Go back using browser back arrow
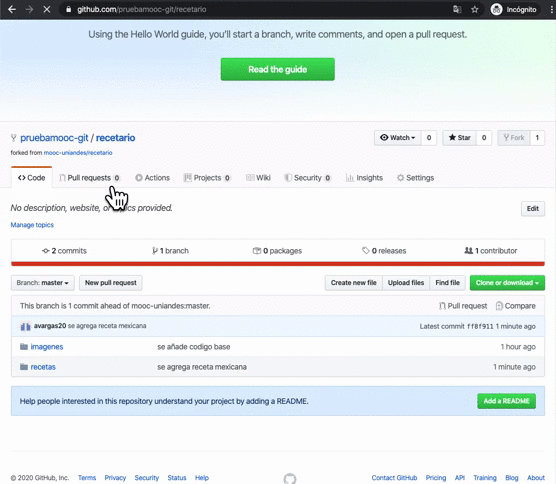 [x=12, y=9]
